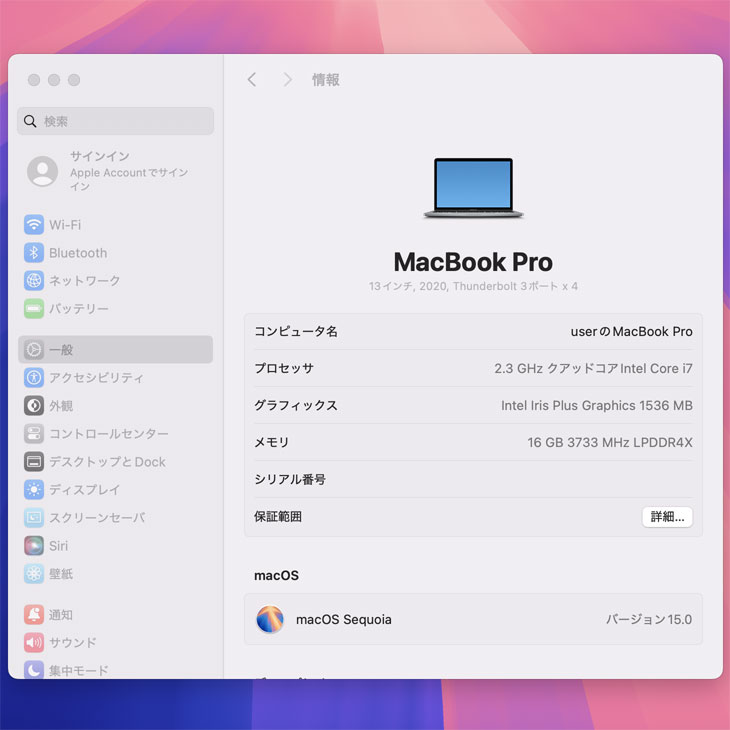
Task: Select the ディスプレイ sidebar item
Action: [x=84, y=490]
